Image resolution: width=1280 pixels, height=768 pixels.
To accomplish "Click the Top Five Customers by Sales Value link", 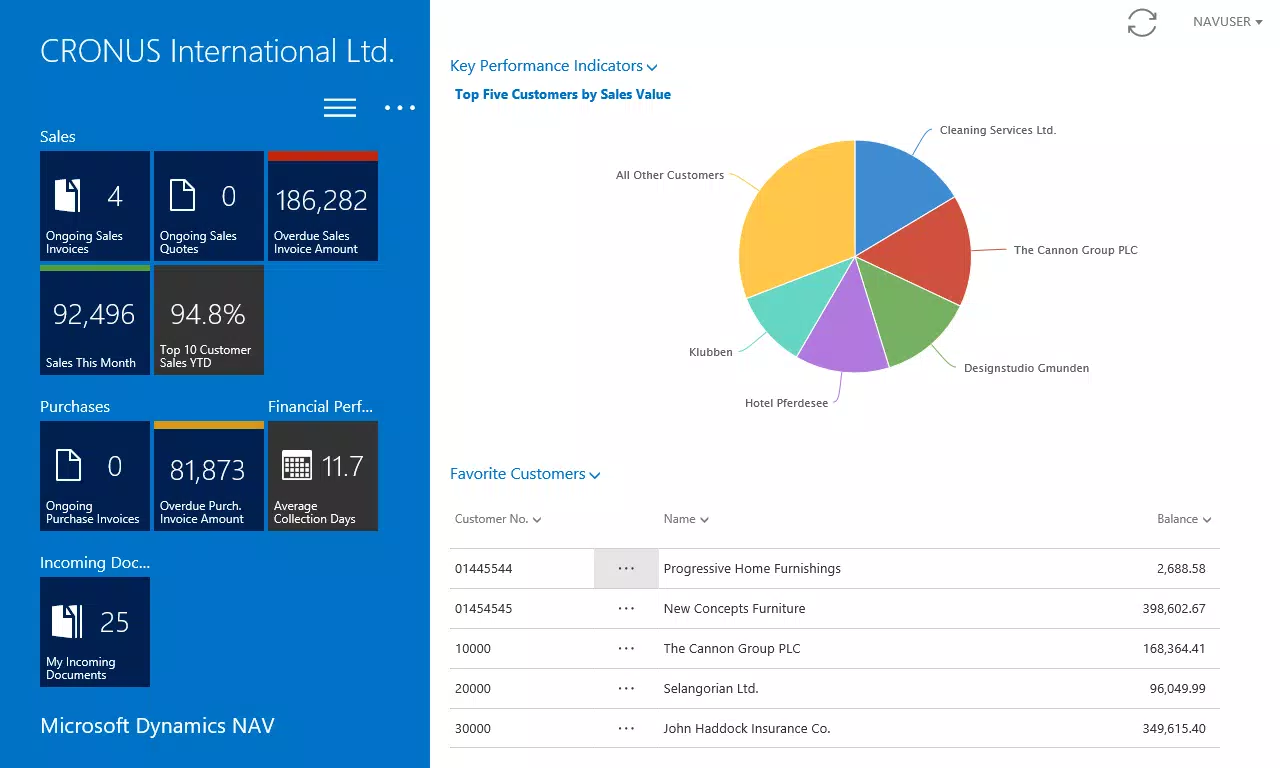I will (x=563, y=94).
